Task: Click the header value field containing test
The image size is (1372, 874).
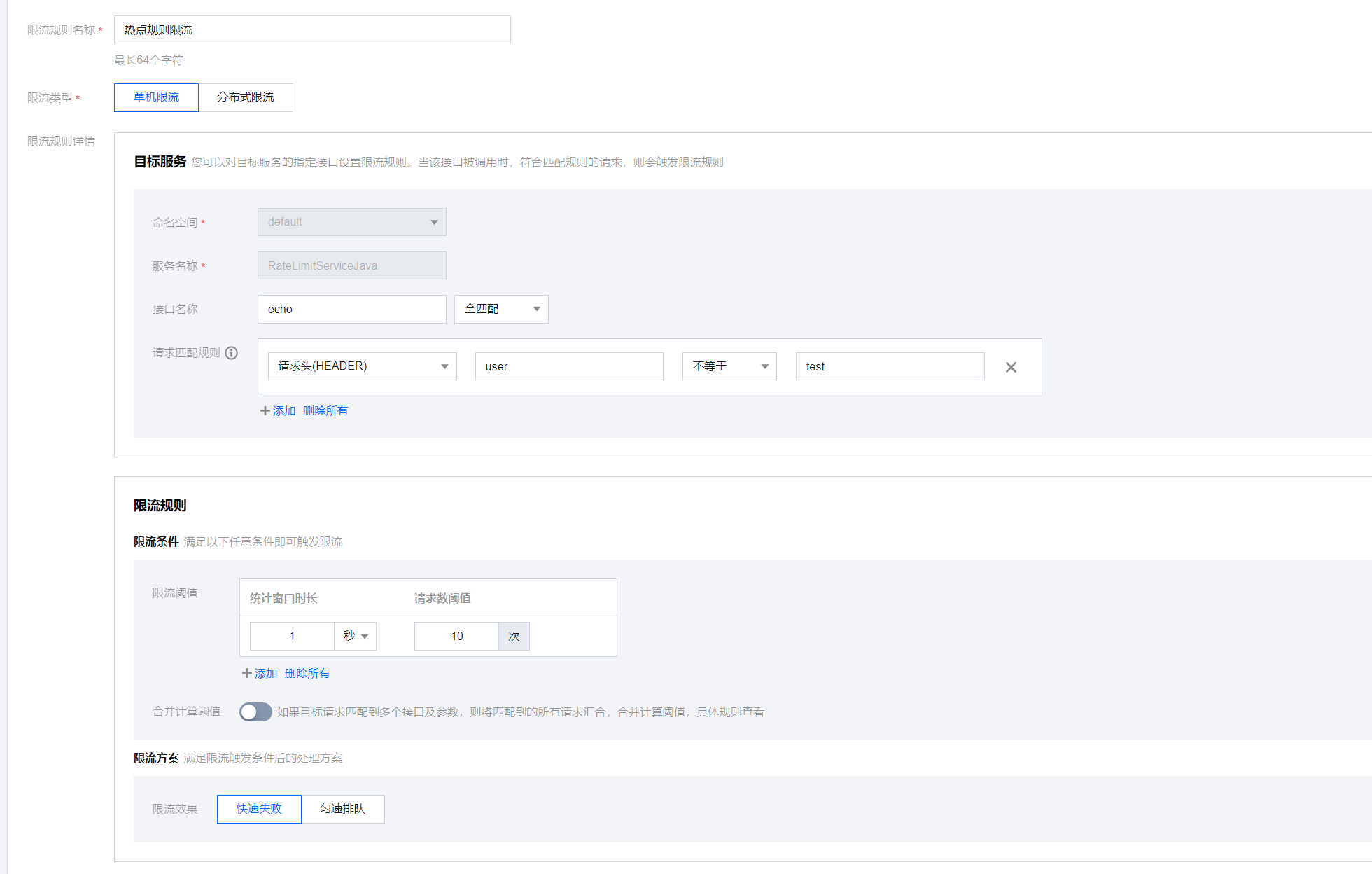Action: [890, 366]
